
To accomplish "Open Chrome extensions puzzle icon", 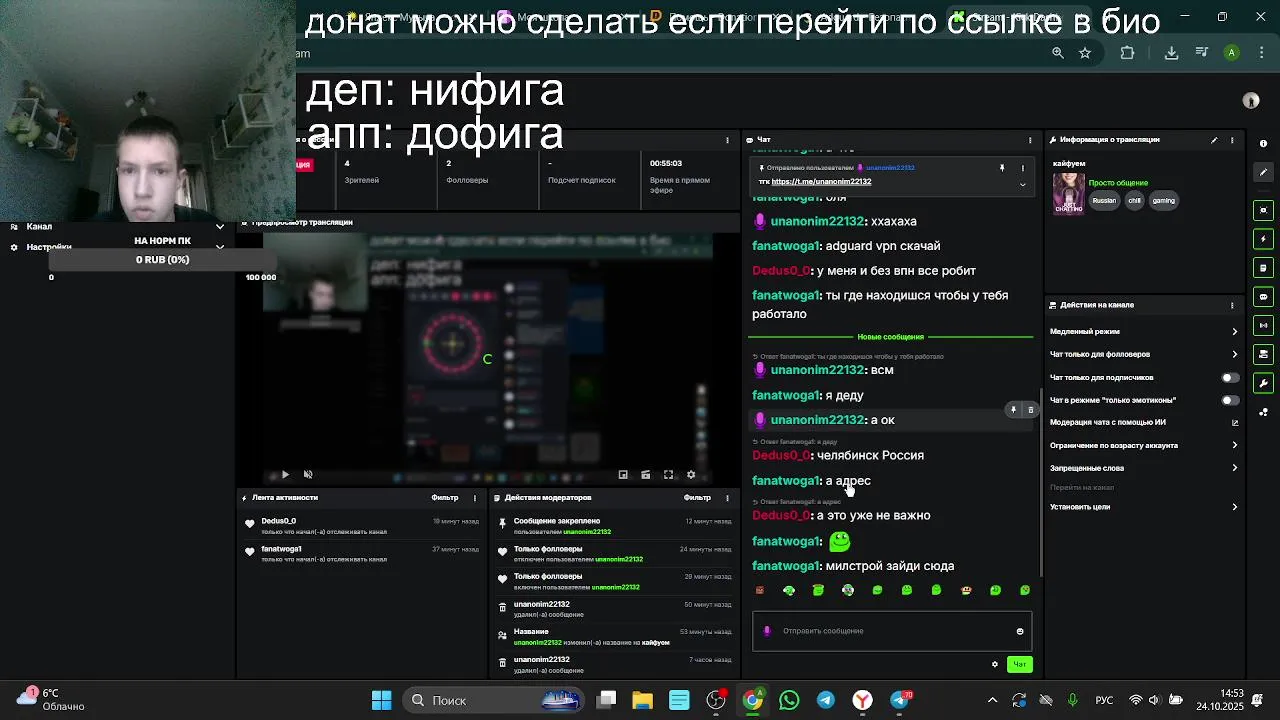I will point(1127,53).
